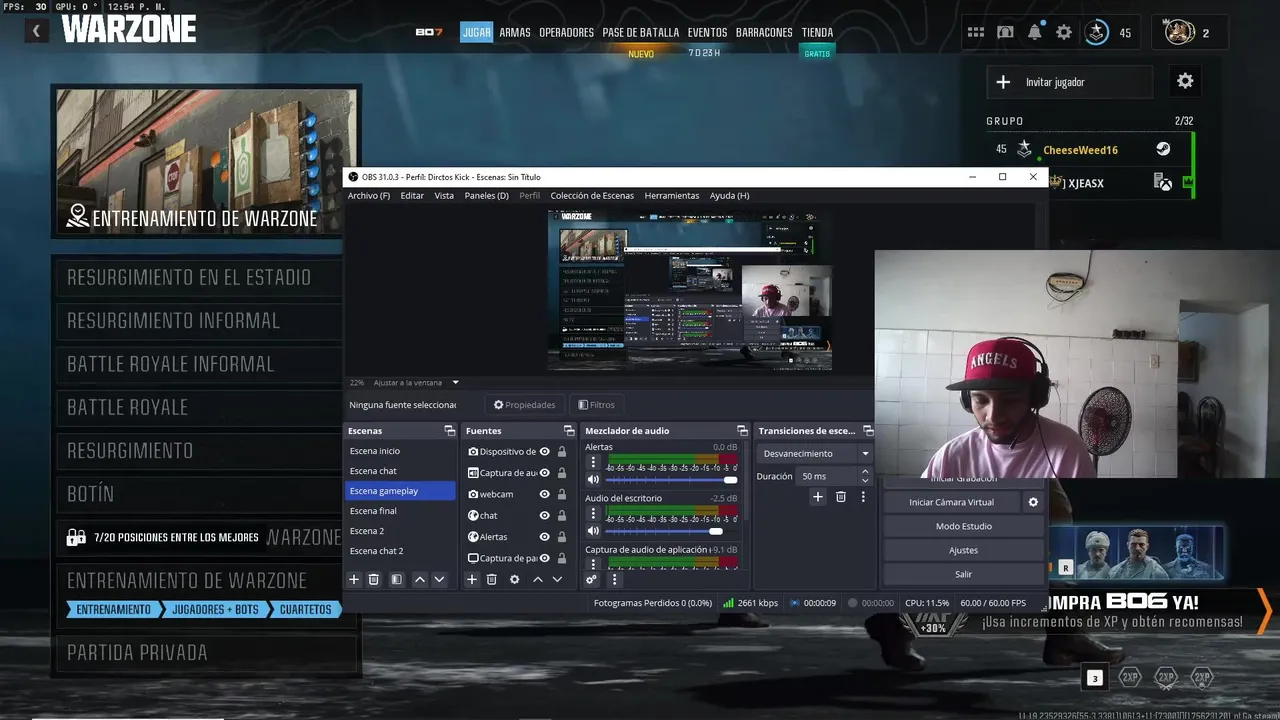Hide the Dispositivo de source
This screenshot has width=1280, height=720.
[x=545, y=452]
